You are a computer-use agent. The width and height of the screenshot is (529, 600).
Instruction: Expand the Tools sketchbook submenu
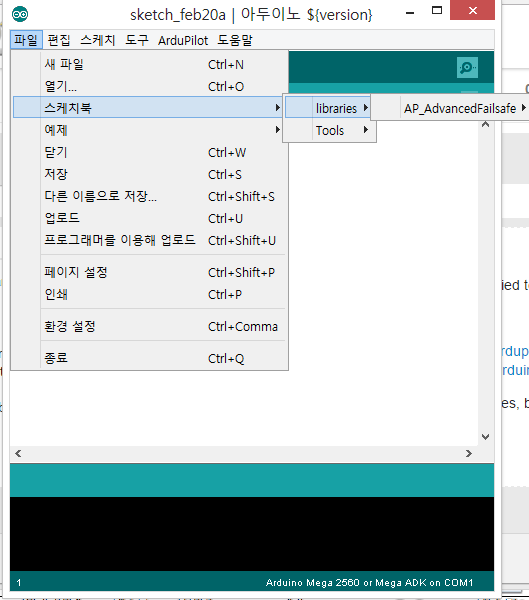330,130
